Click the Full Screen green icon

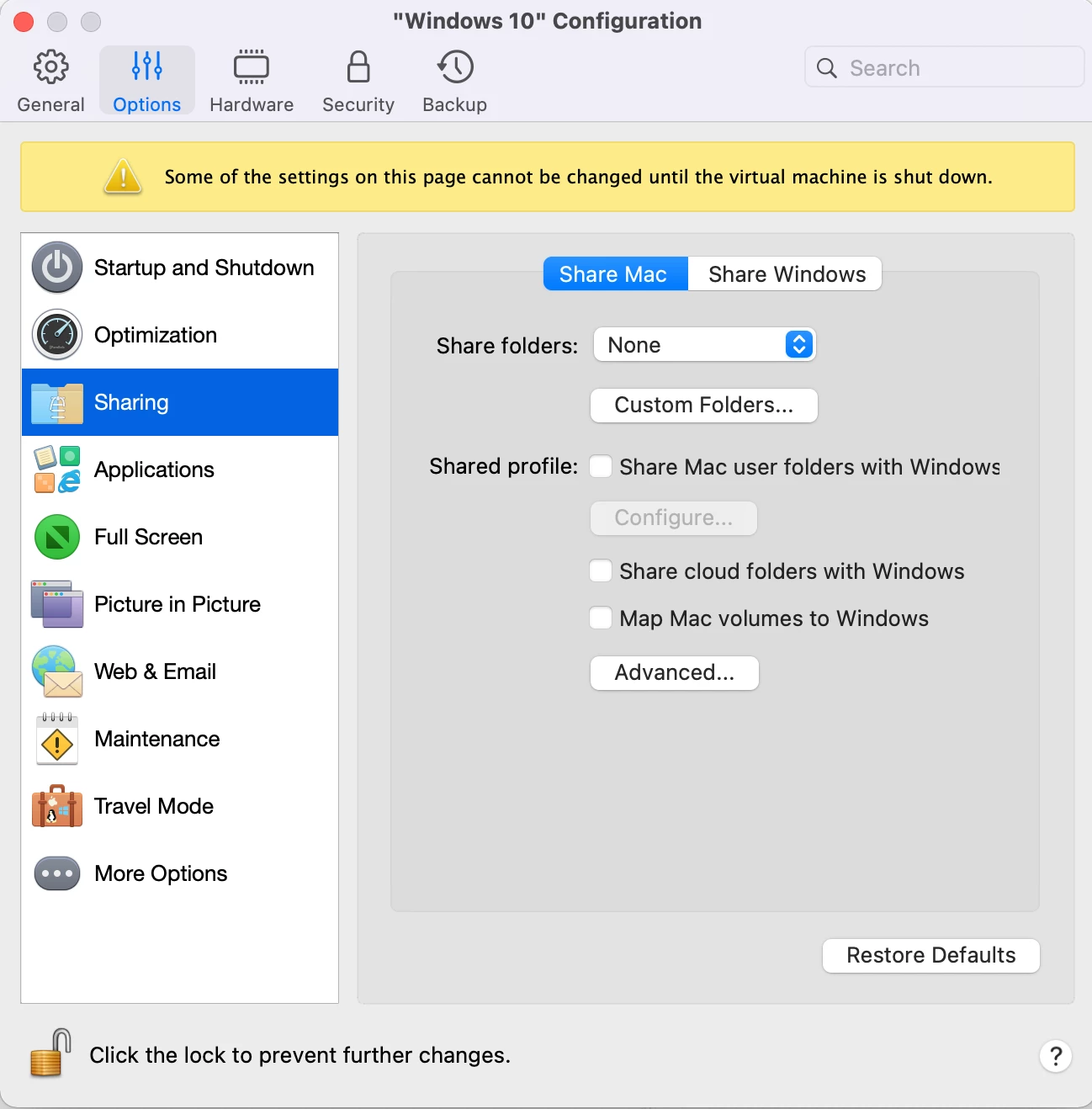[57, 537]
